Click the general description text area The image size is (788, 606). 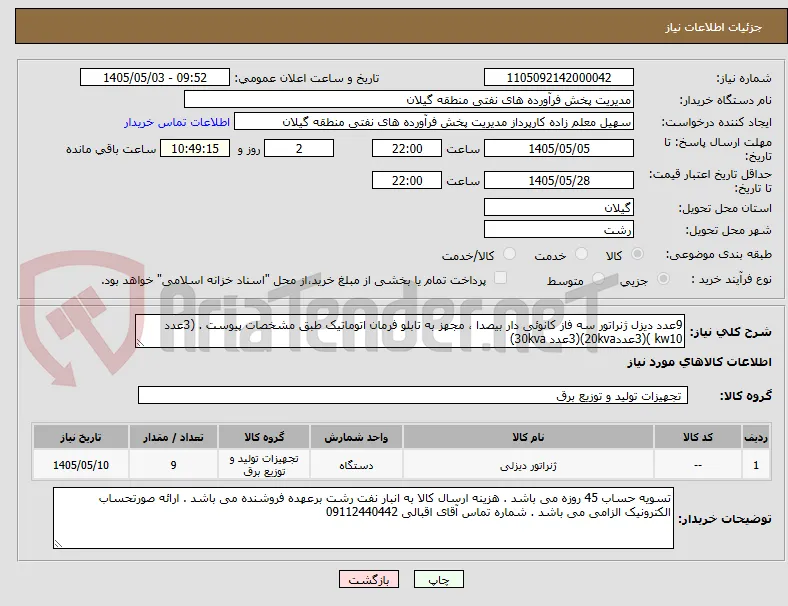[410, 331]
